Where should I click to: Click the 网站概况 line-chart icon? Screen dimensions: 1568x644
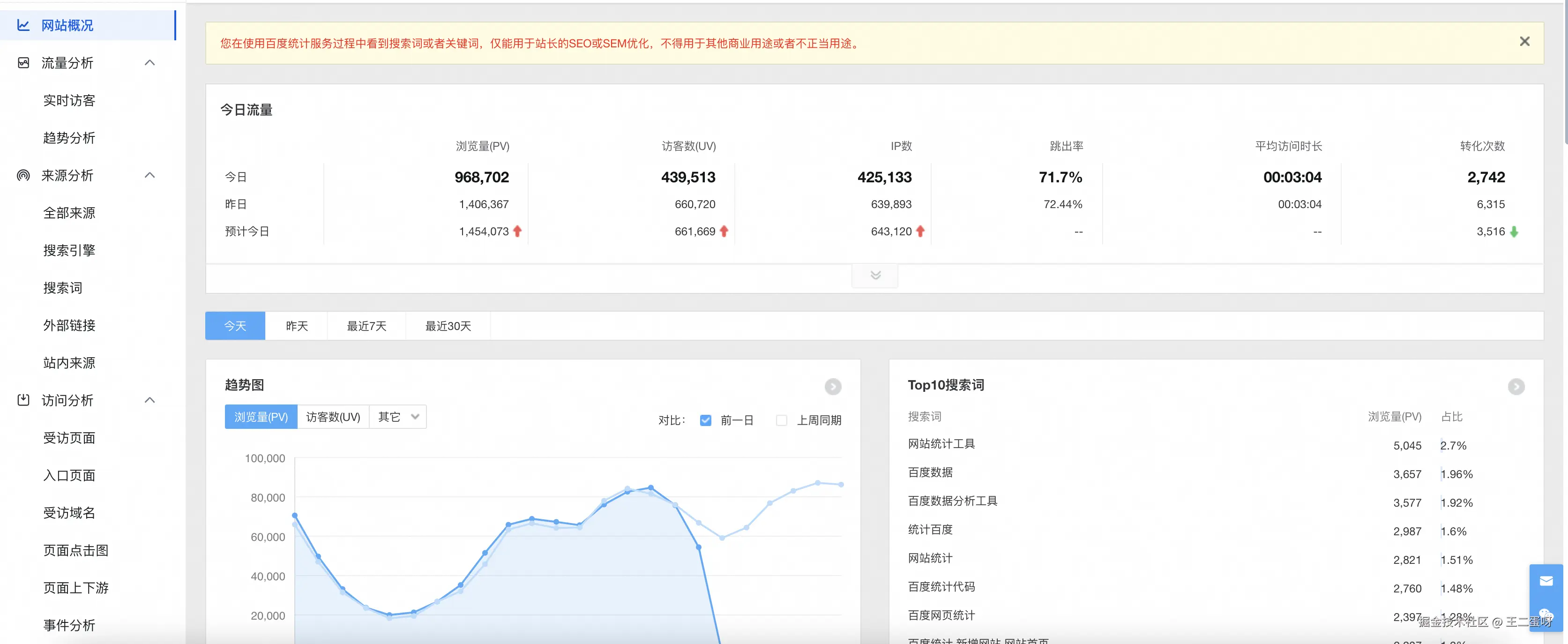pos(23,26)
